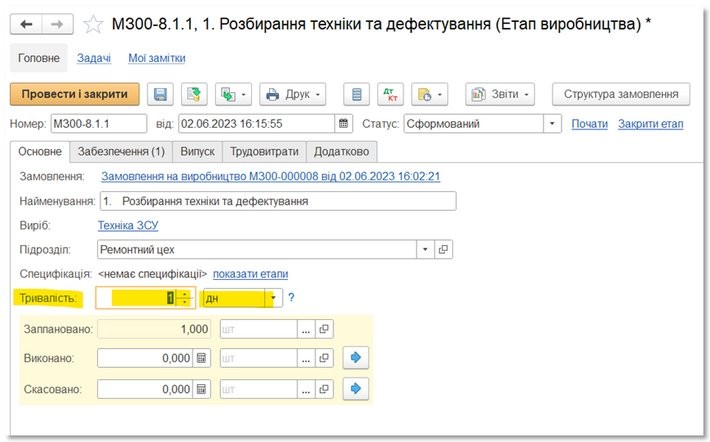Expand the Звіти reports dropdown
Viewport: 710px width, 442px height.
pos(499,95)
